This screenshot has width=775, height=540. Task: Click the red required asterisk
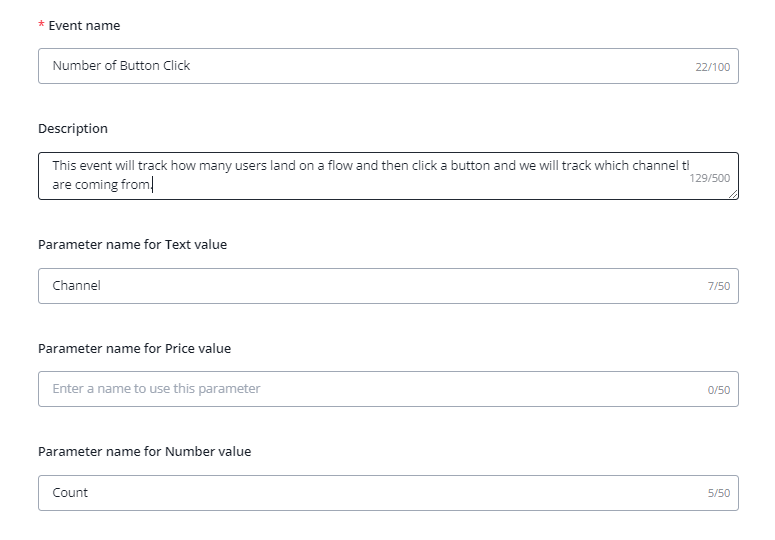click(41, 25)
